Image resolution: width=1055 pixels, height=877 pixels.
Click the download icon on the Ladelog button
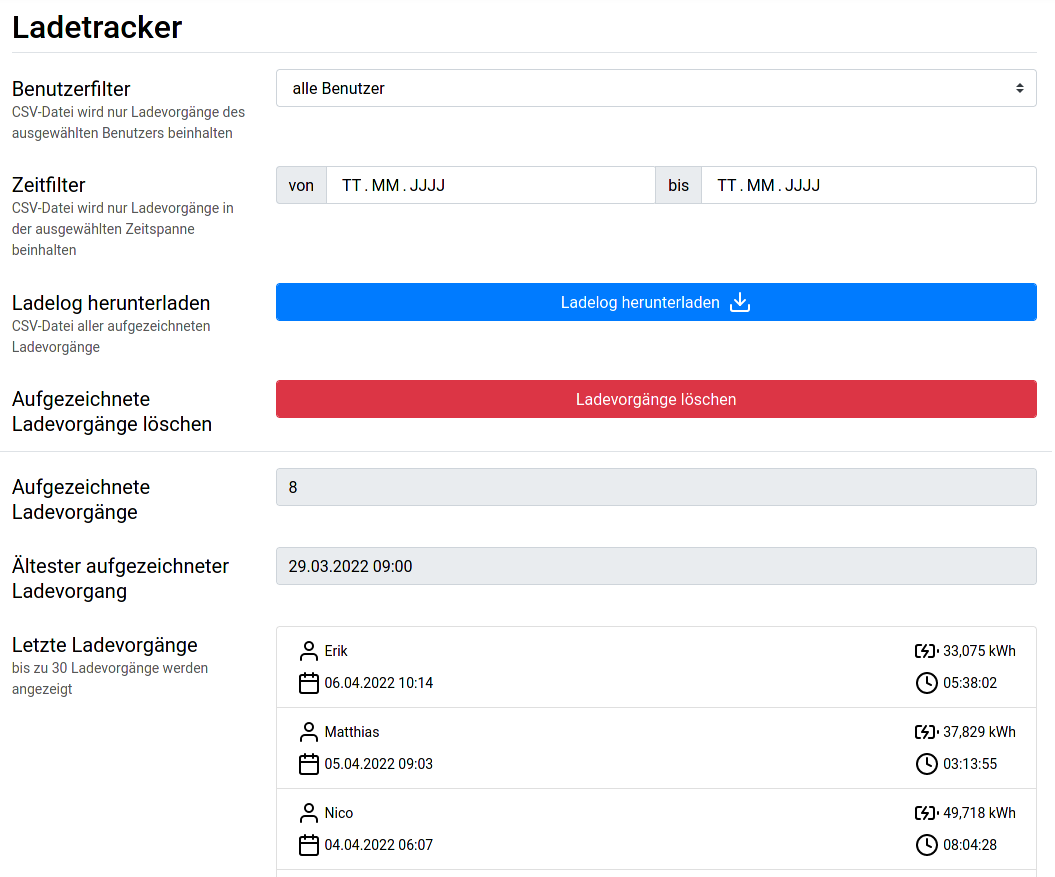740,302
